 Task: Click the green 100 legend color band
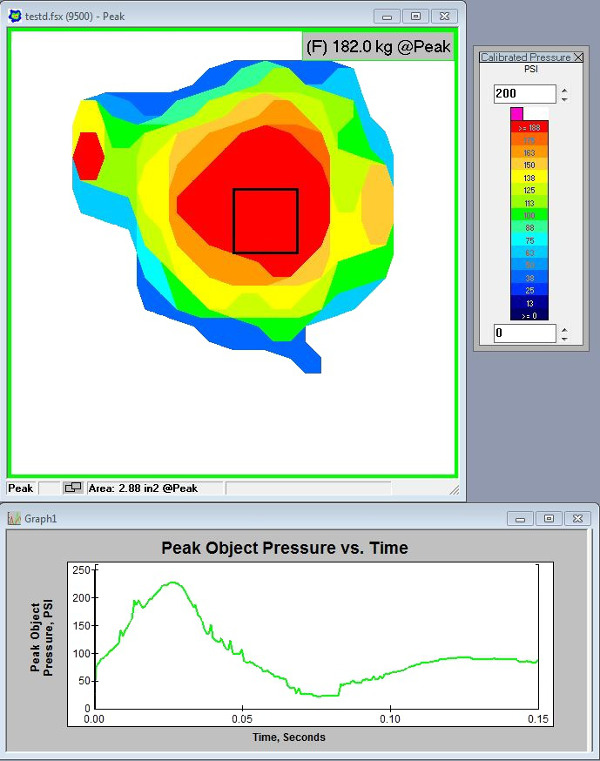pos(529,214)
